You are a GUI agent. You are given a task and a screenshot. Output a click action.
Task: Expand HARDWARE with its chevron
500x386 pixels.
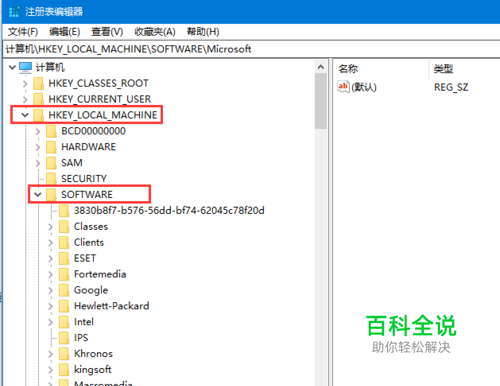tap(38, 147)
